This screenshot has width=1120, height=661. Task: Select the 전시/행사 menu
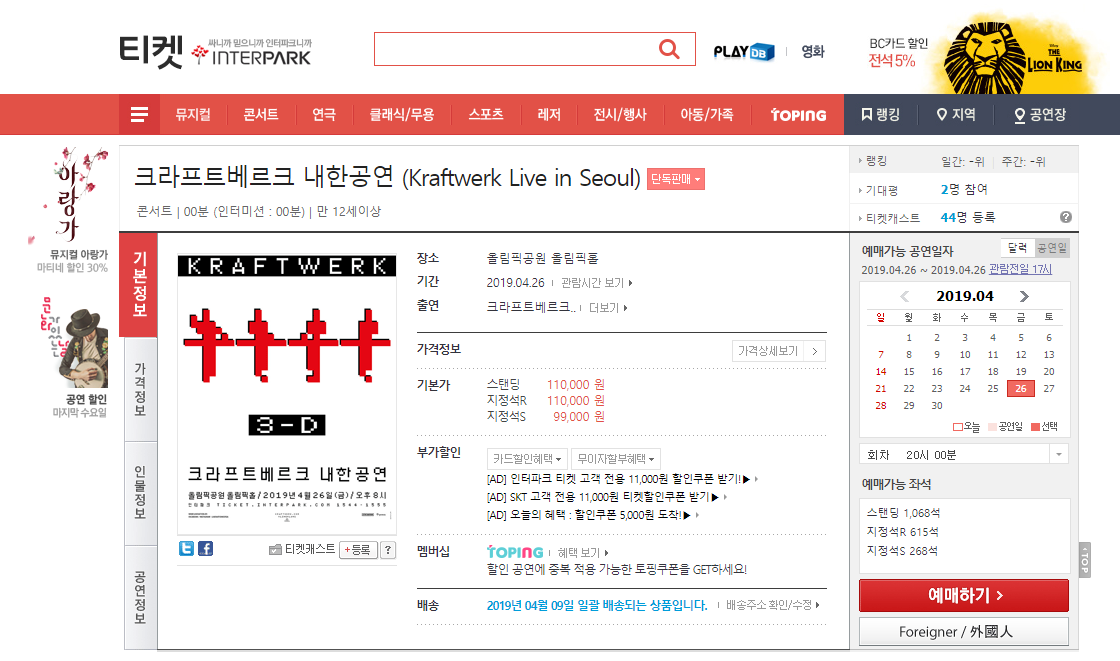tap(620, 114)
